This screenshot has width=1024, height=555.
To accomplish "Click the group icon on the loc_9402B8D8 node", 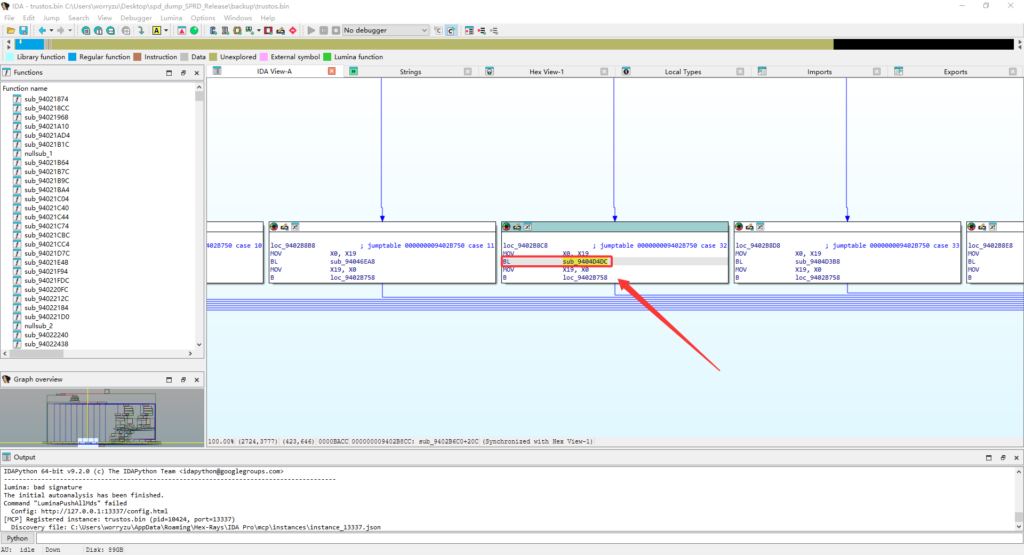I will tap(760, 227).
